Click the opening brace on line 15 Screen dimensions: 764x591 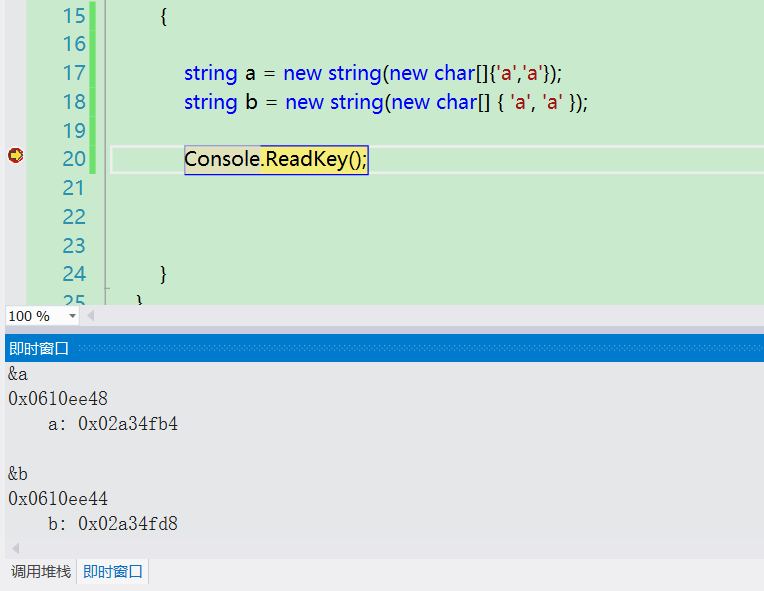pyautogui.click(x=164, y=17)
